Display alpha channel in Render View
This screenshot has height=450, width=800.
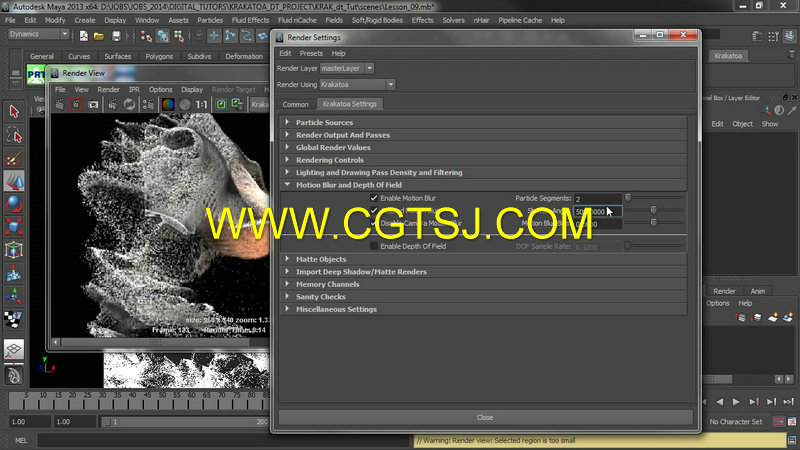[x=185, y=105]
